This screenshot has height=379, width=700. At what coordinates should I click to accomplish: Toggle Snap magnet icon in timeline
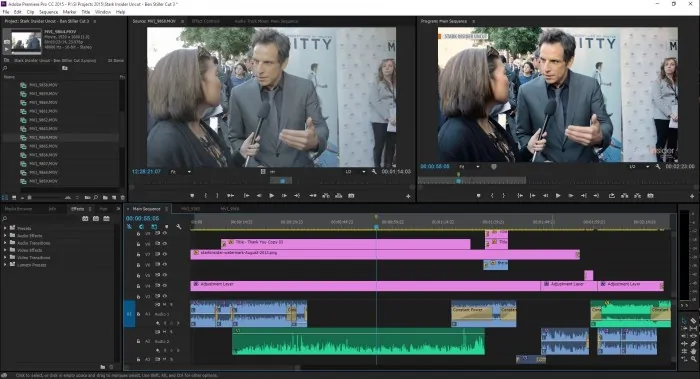(142, 227)
